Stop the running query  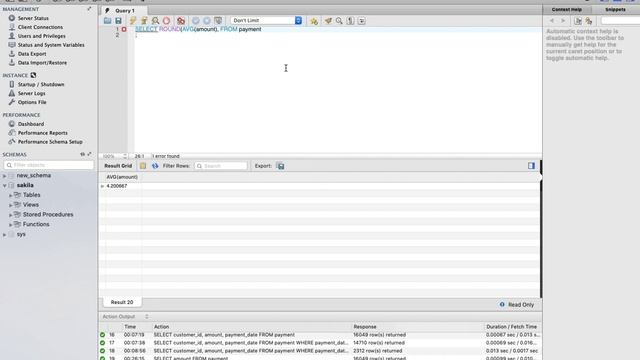[167, 20]
